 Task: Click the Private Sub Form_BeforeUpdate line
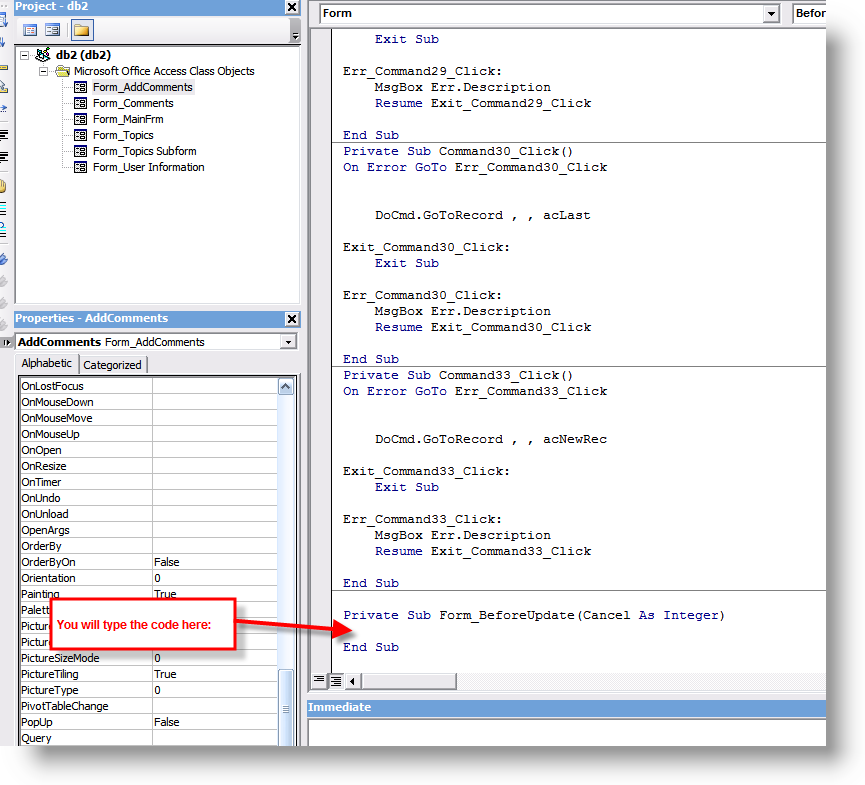click(x=533, y=615)
